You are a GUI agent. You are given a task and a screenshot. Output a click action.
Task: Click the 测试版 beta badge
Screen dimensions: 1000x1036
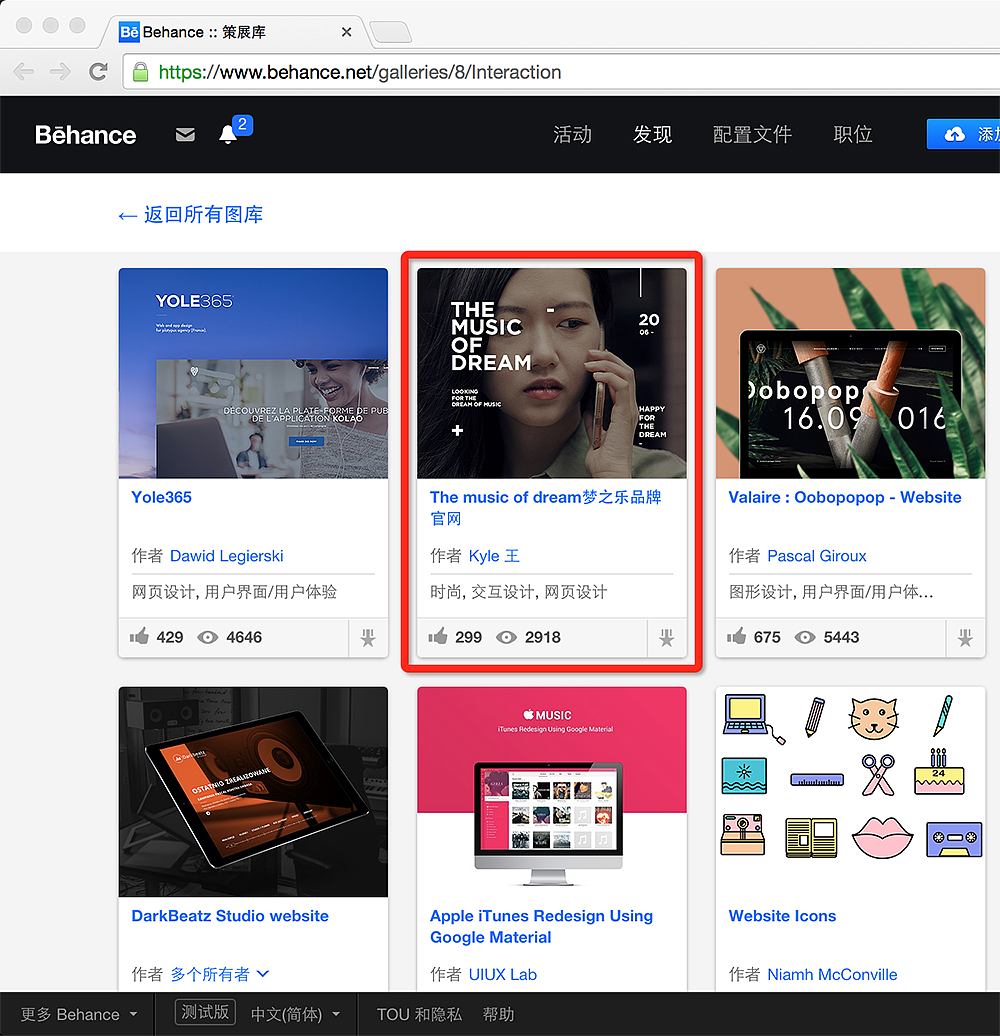[205, 1012]
